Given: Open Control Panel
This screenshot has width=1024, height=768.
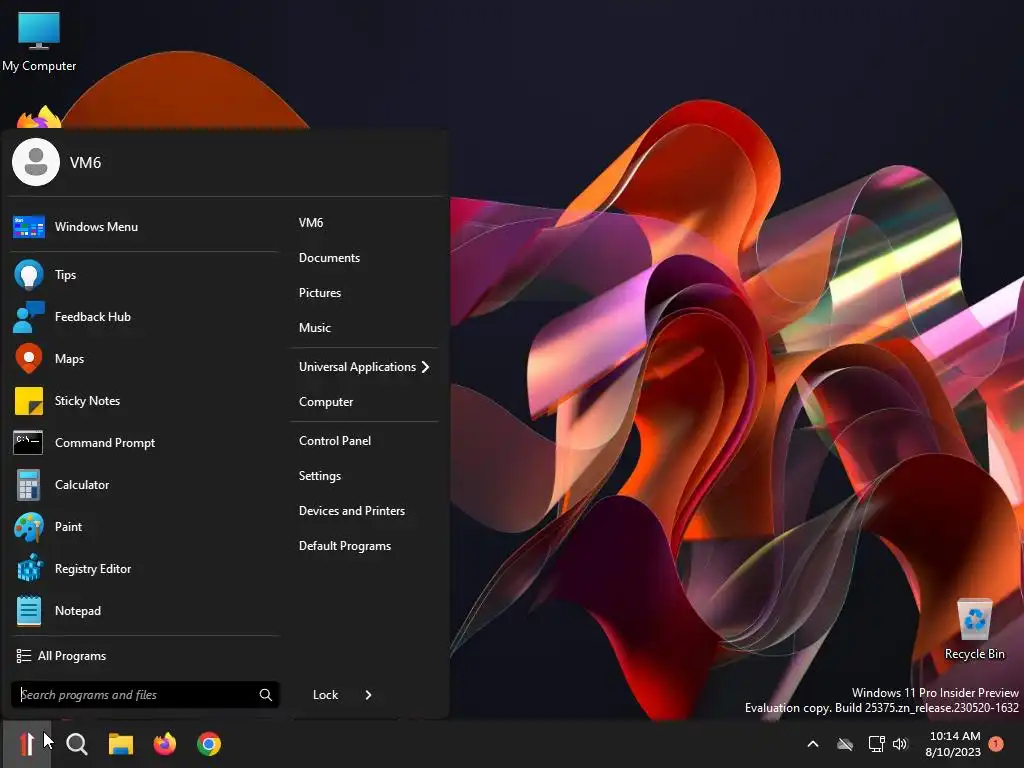Looking at the screenshot, I should (335, 441).
